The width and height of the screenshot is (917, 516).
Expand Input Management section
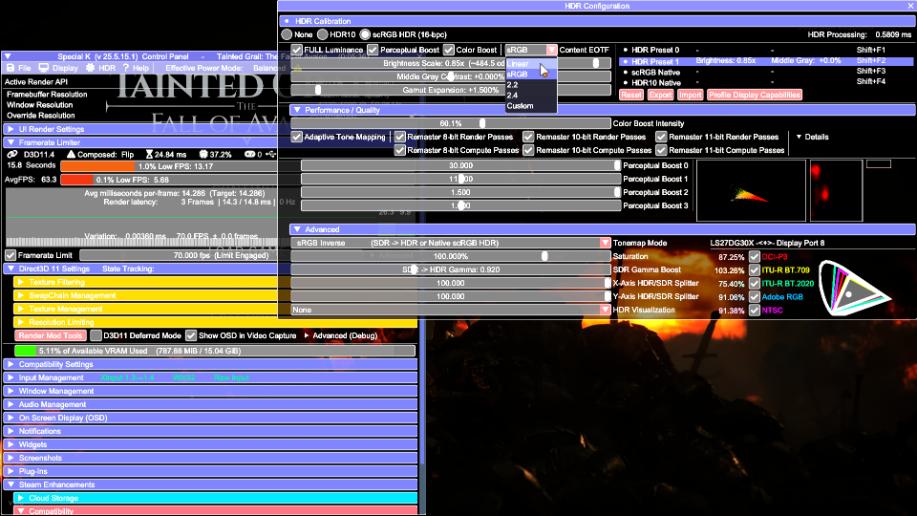point(210,378)
